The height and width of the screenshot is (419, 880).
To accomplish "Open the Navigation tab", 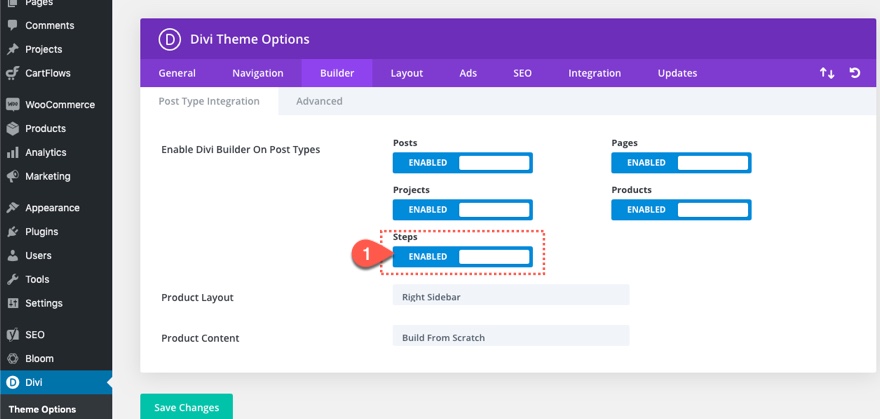I will tap(258, 73).
